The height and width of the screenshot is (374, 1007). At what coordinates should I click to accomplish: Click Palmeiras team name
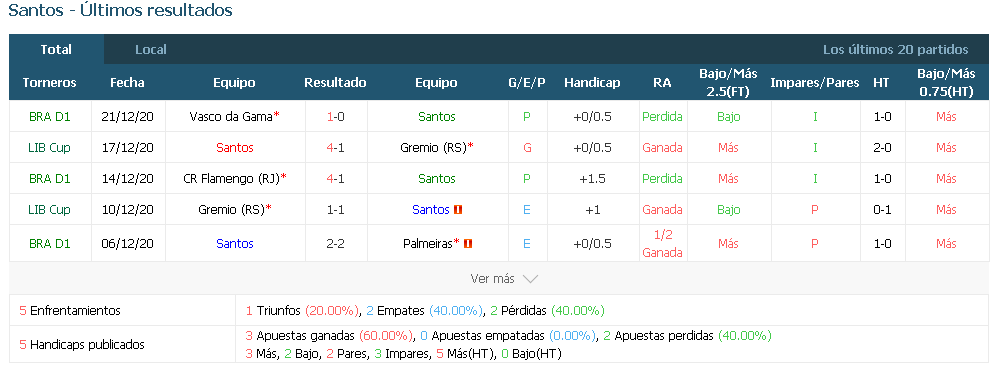(428, 244)
